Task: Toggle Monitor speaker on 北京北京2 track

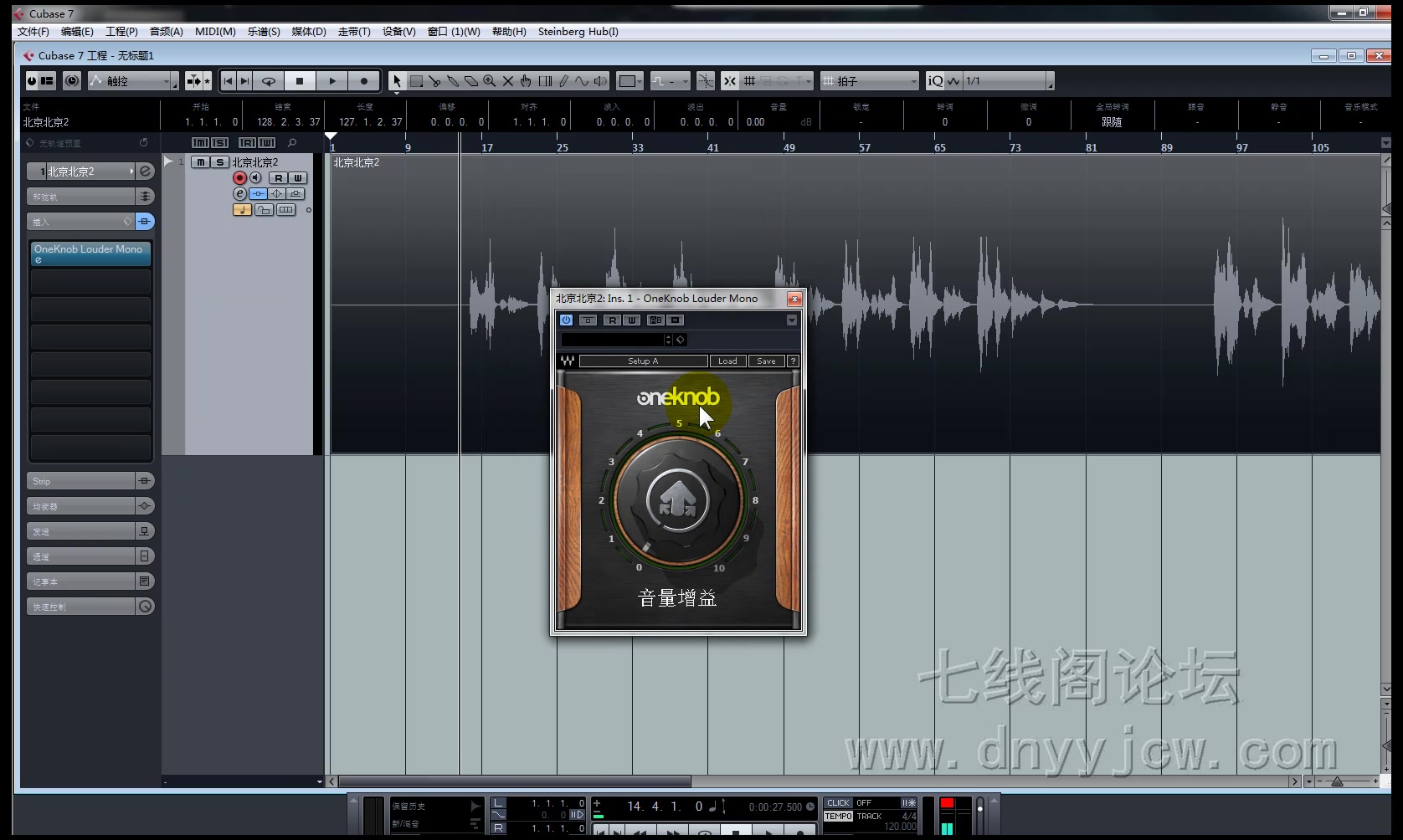Action: pyautogui.click(x=256, y=178)
